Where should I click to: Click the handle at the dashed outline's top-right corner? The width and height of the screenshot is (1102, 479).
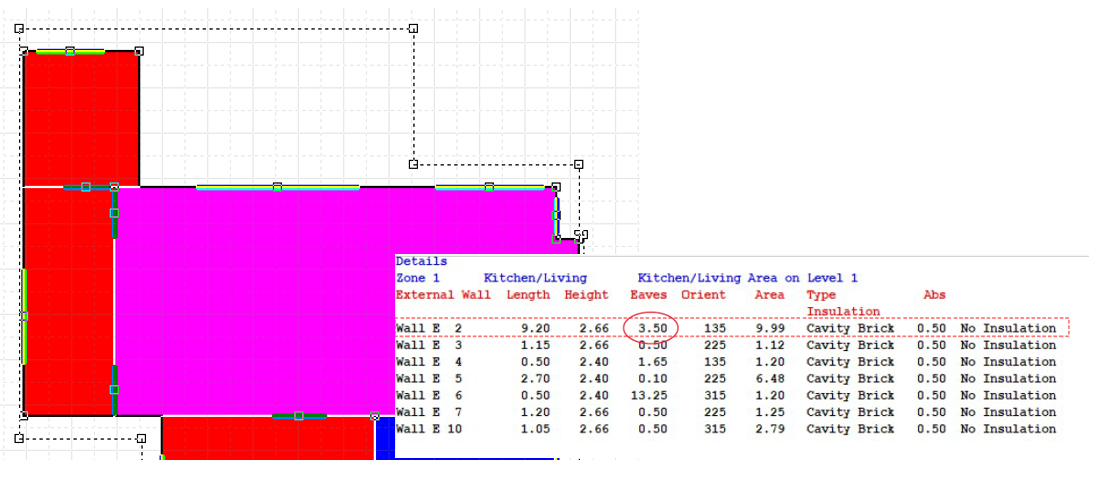[x=413, y=29]
